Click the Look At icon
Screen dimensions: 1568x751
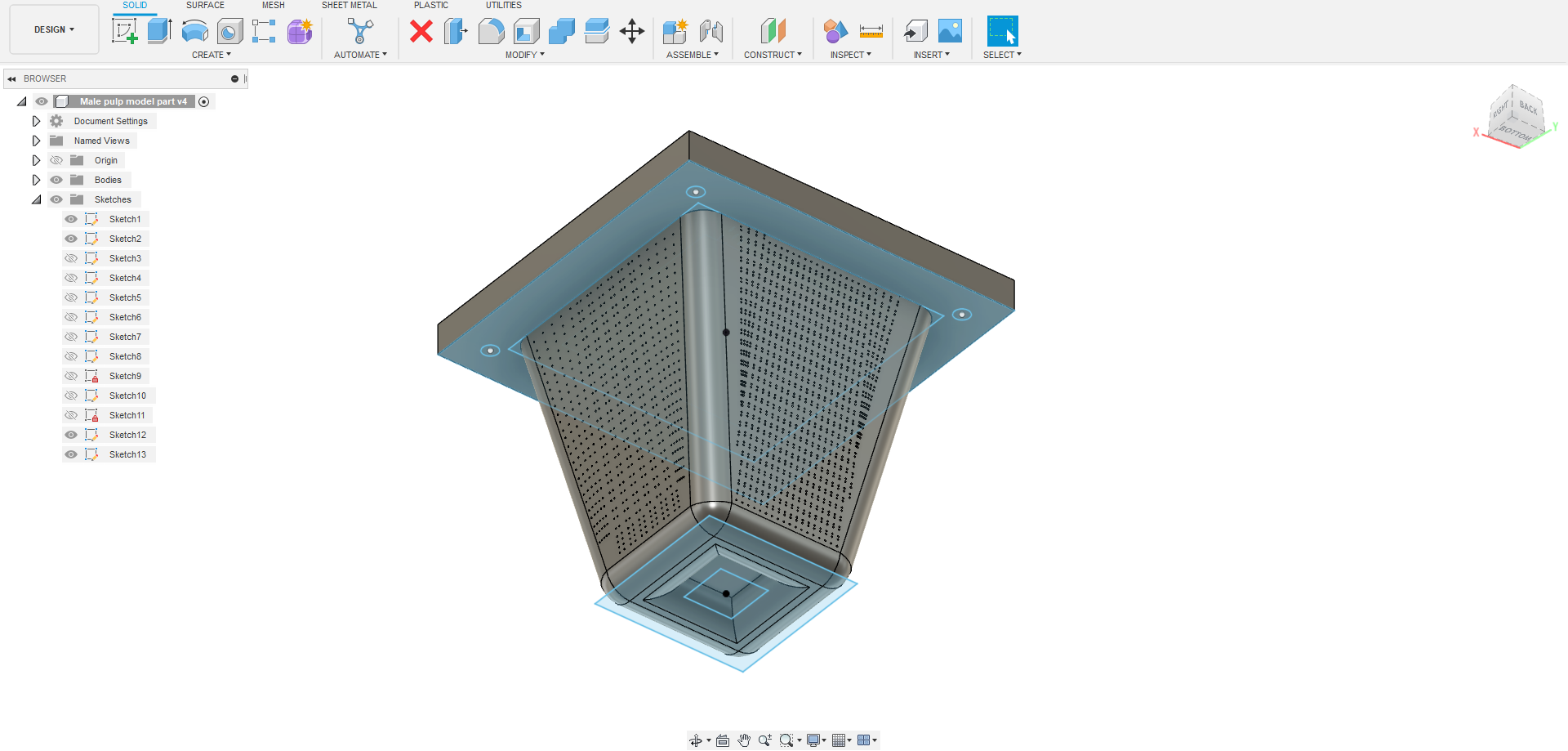723,740
